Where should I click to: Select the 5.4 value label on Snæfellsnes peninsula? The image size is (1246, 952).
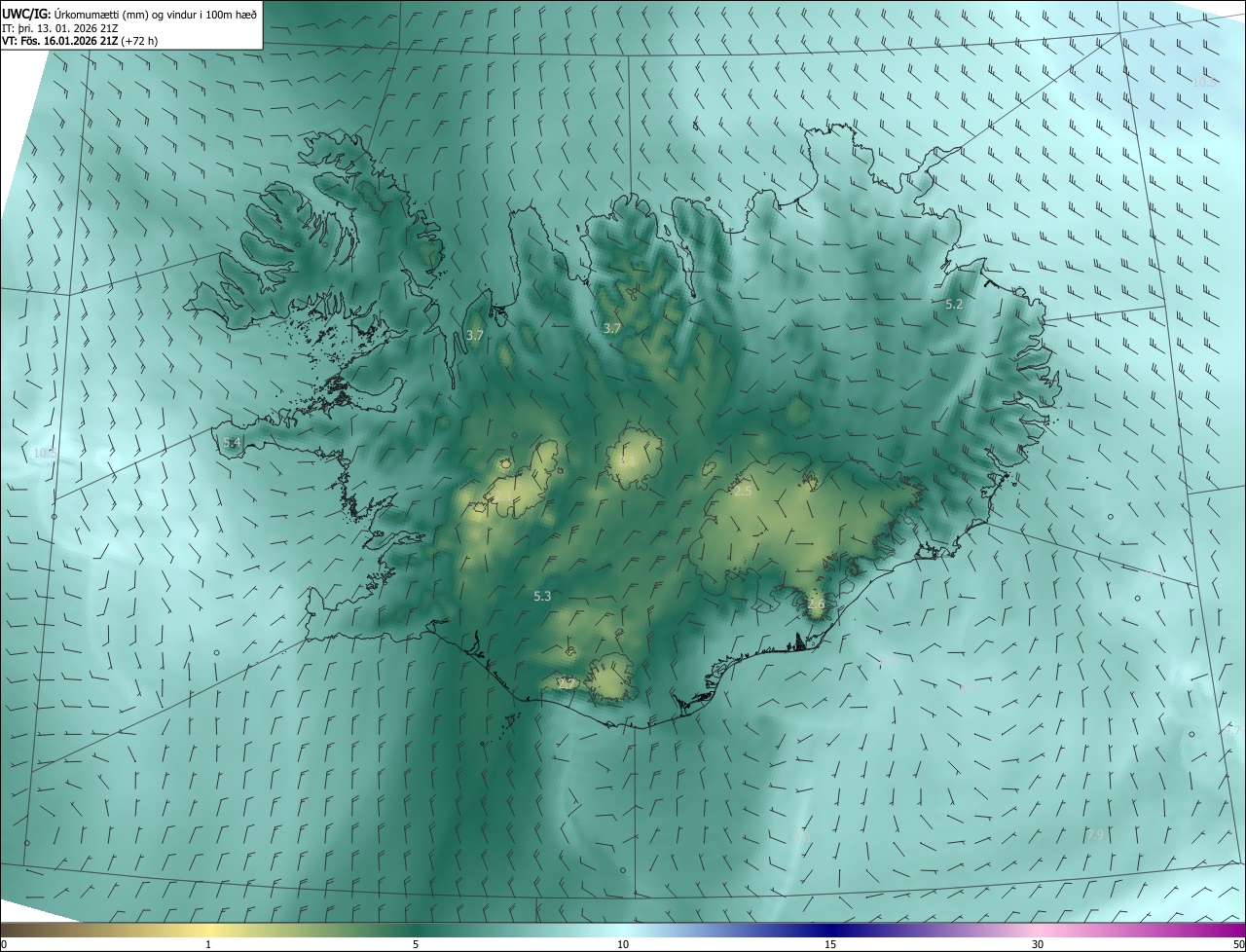(x=232, y=443)
